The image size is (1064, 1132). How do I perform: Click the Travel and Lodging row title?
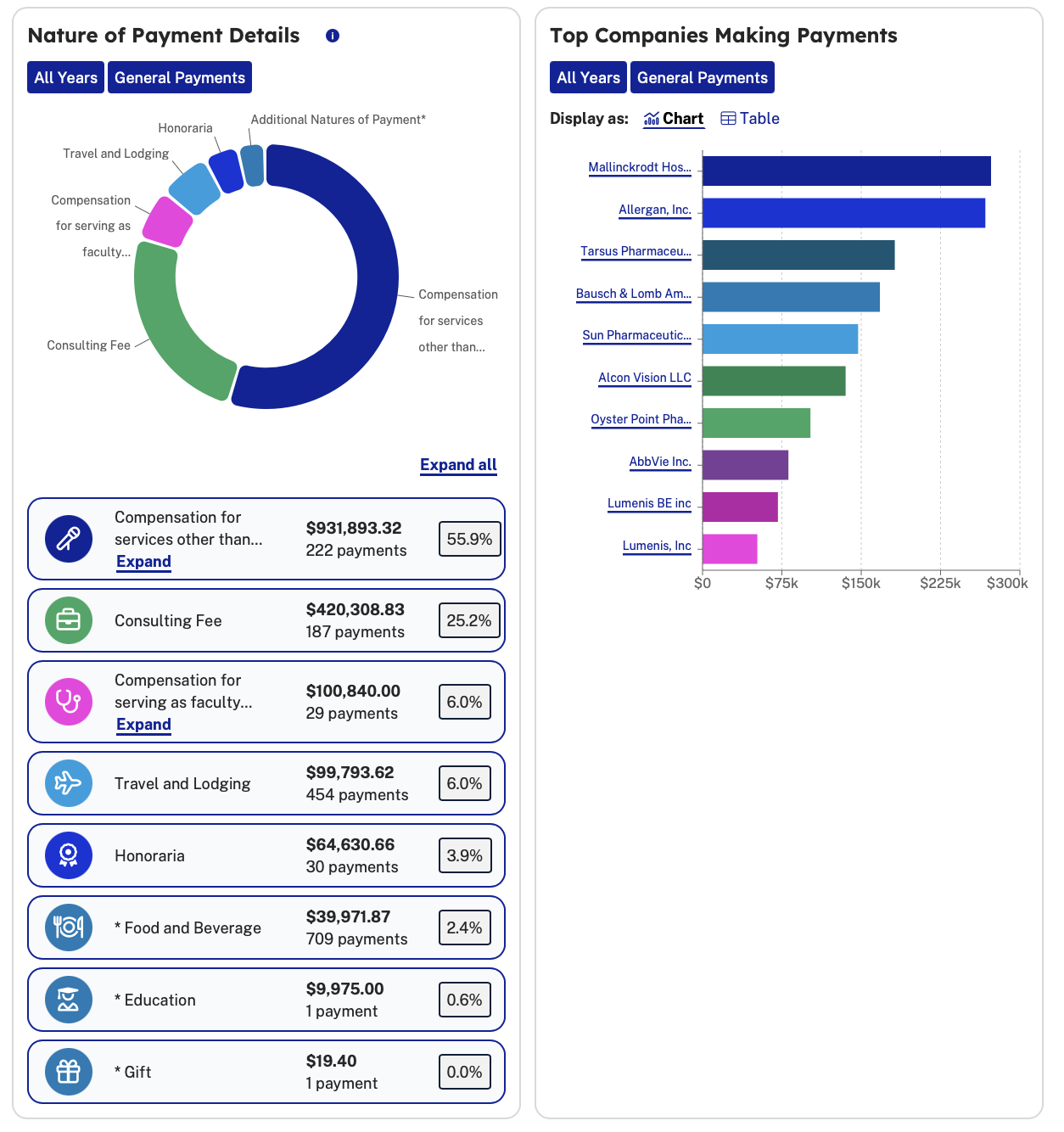click(182, 783)
